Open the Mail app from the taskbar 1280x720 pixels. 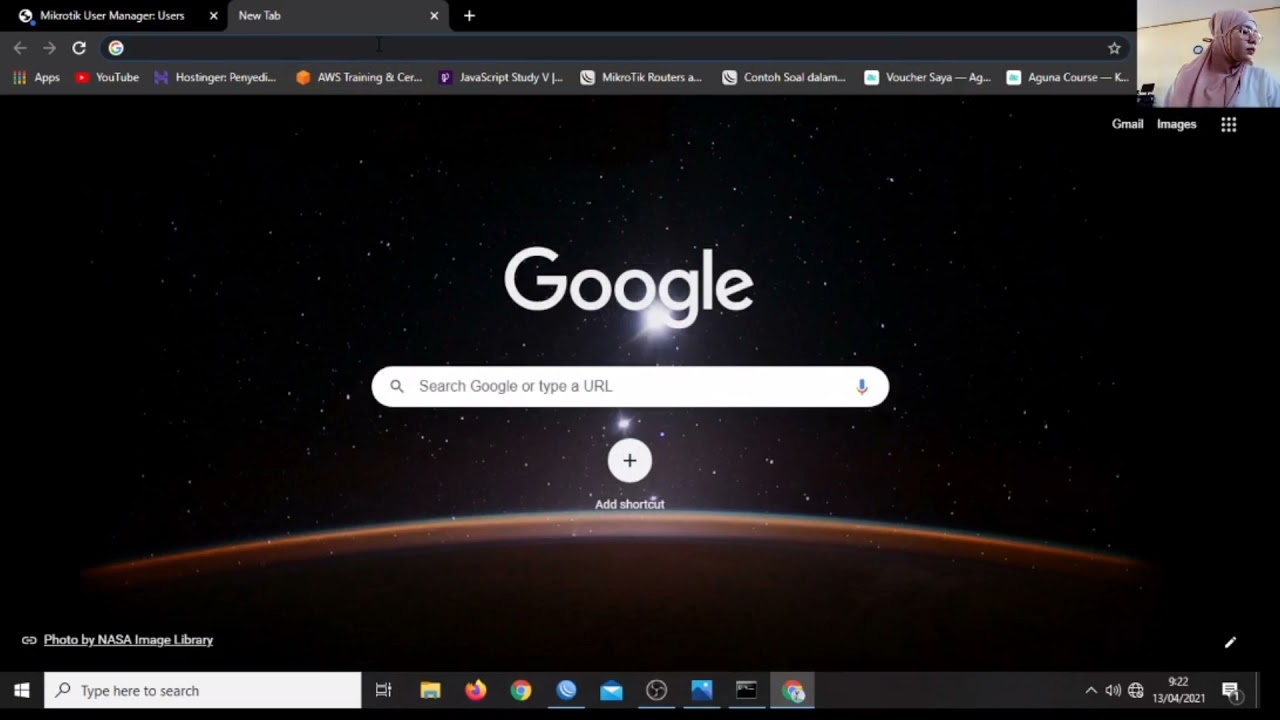(611, 690)
